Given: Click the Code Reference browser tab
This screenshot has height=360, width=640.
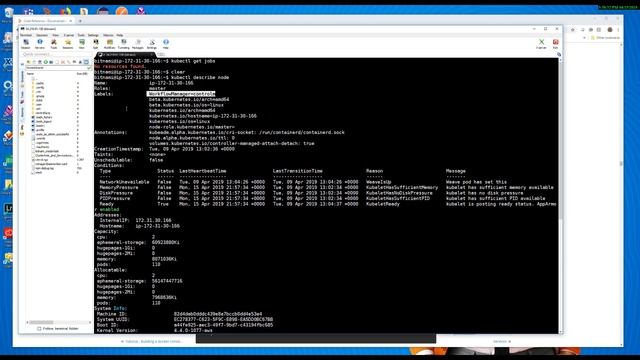Looking at the screenshot, I should coord(45,21).
